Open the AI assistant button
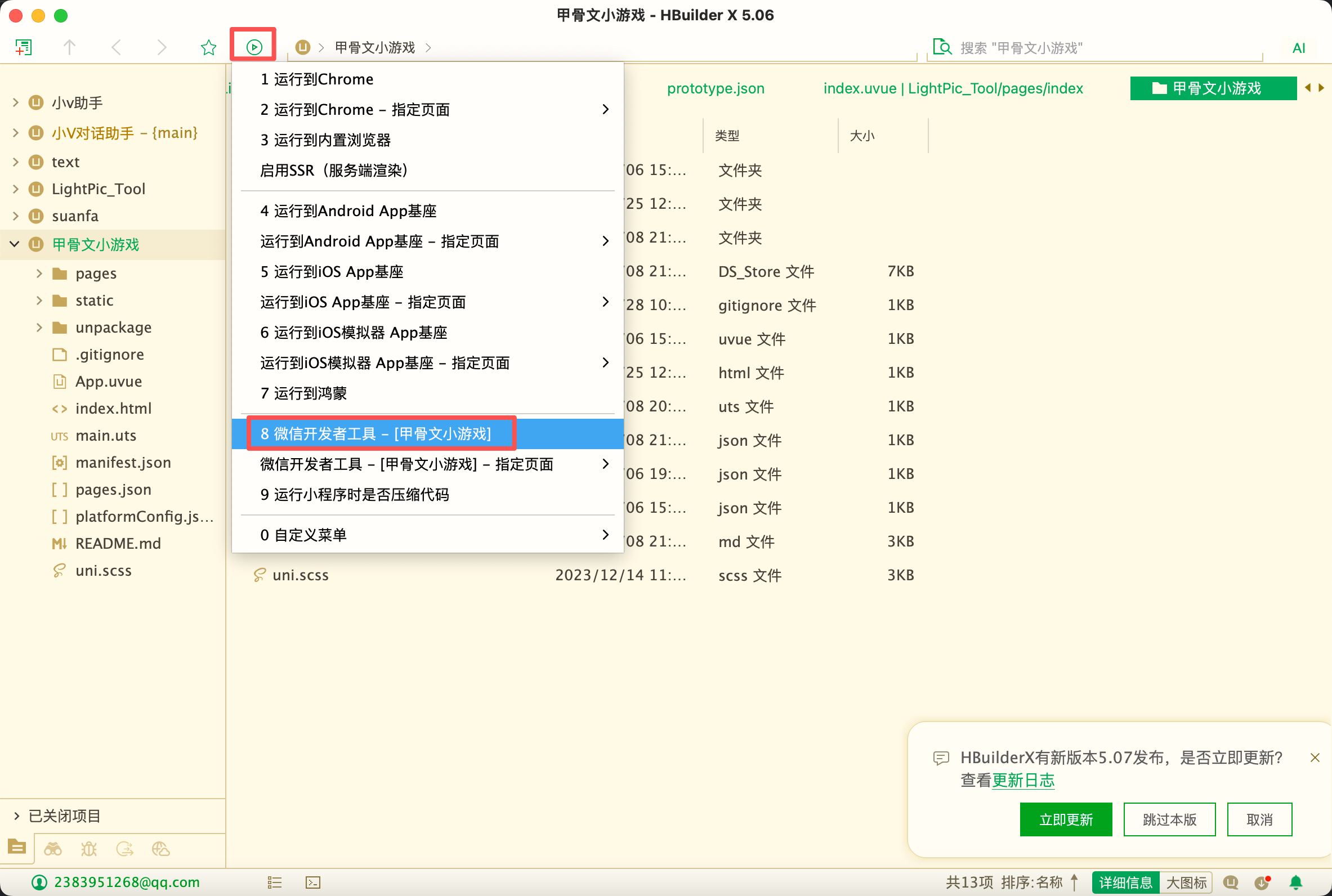The width and height of the screenshot is (1332, 896). [x=1298, y=48]
